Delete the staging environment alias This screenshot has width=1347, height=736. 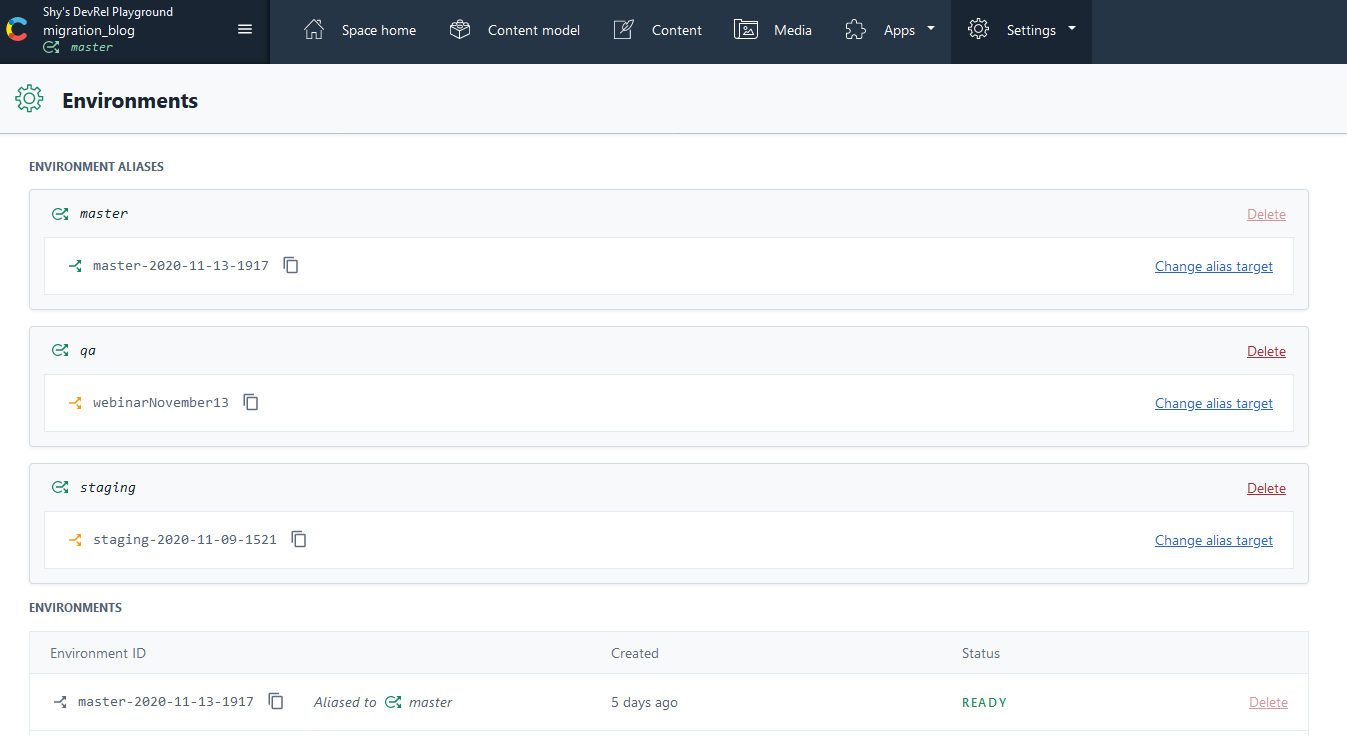1266,488
